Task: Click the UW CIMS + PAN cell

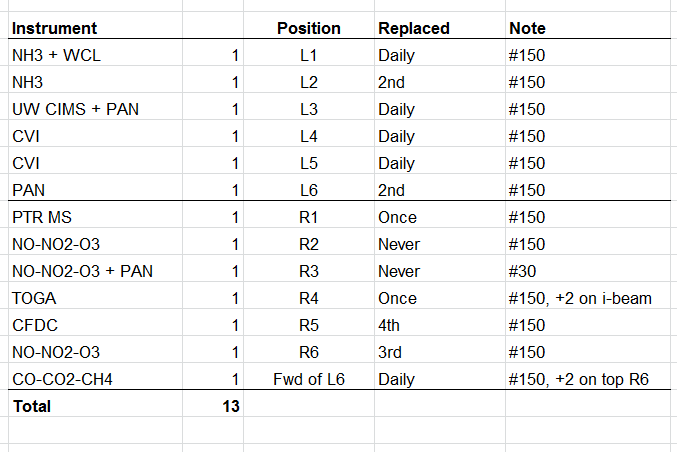Action: 74,110
